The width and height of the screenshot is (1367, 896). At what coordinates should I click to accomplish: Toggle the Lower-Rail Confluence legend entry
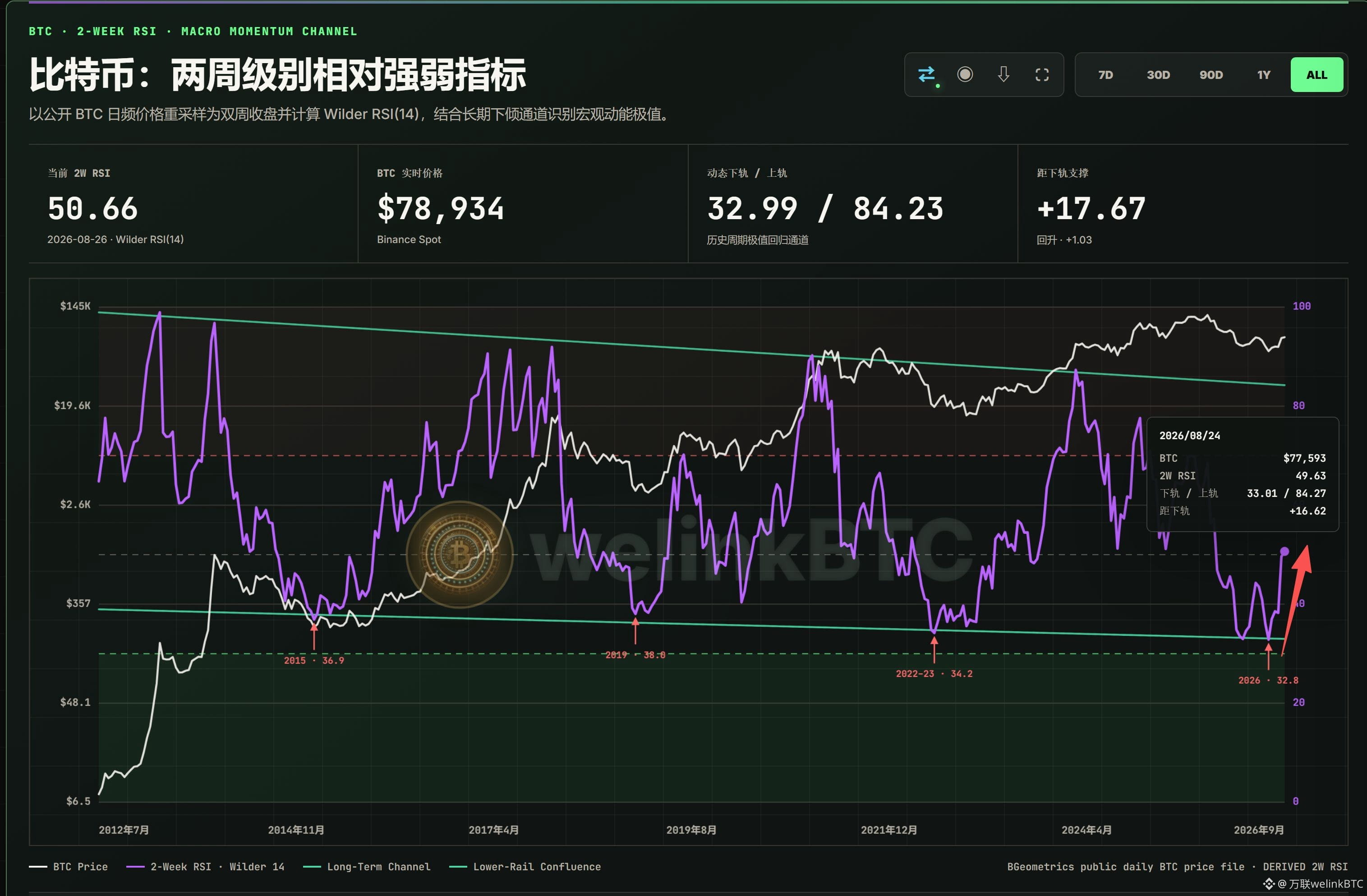pos(525,867)
